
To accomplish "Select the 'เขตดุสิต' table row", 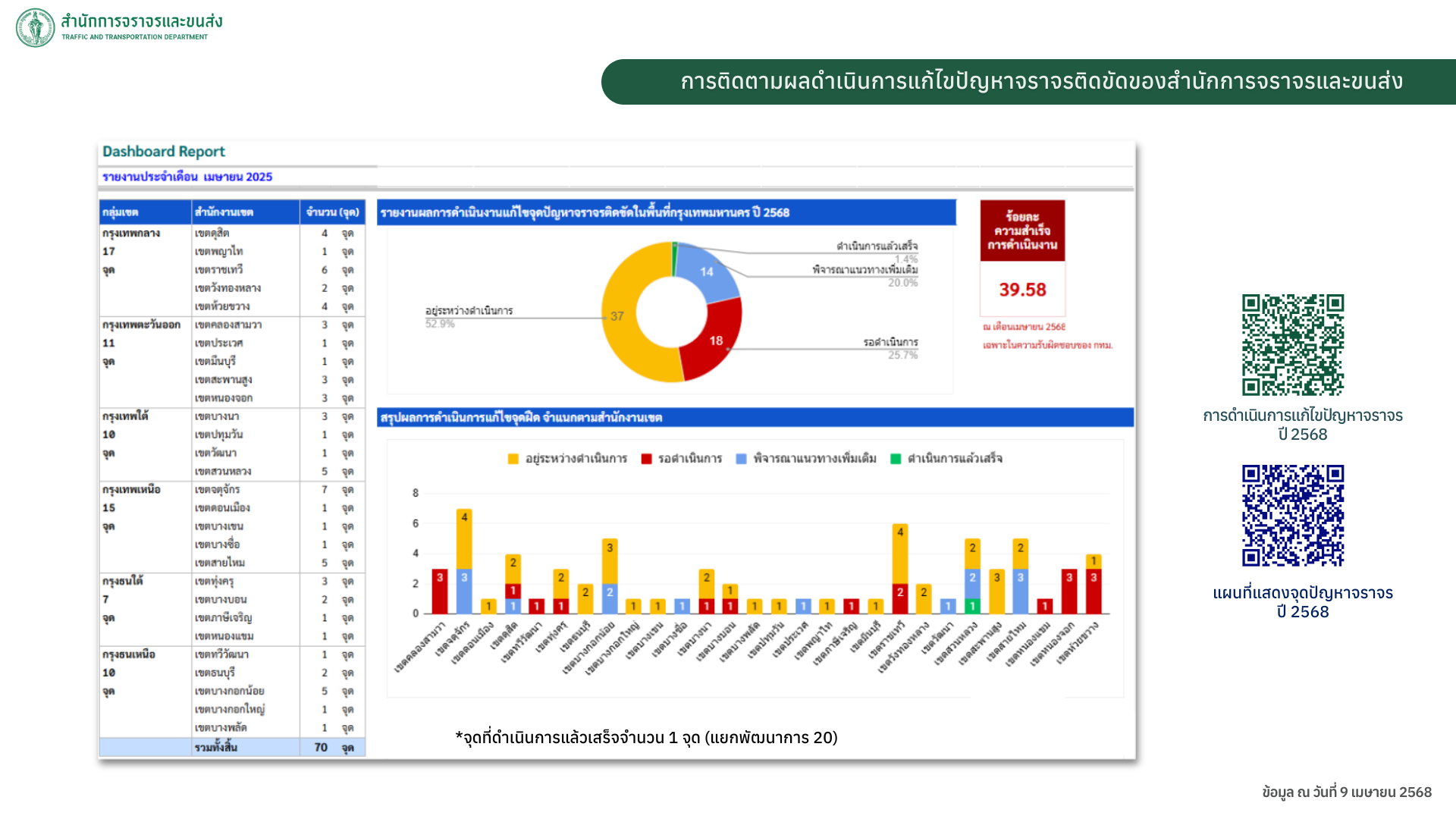I will (278, 234).
